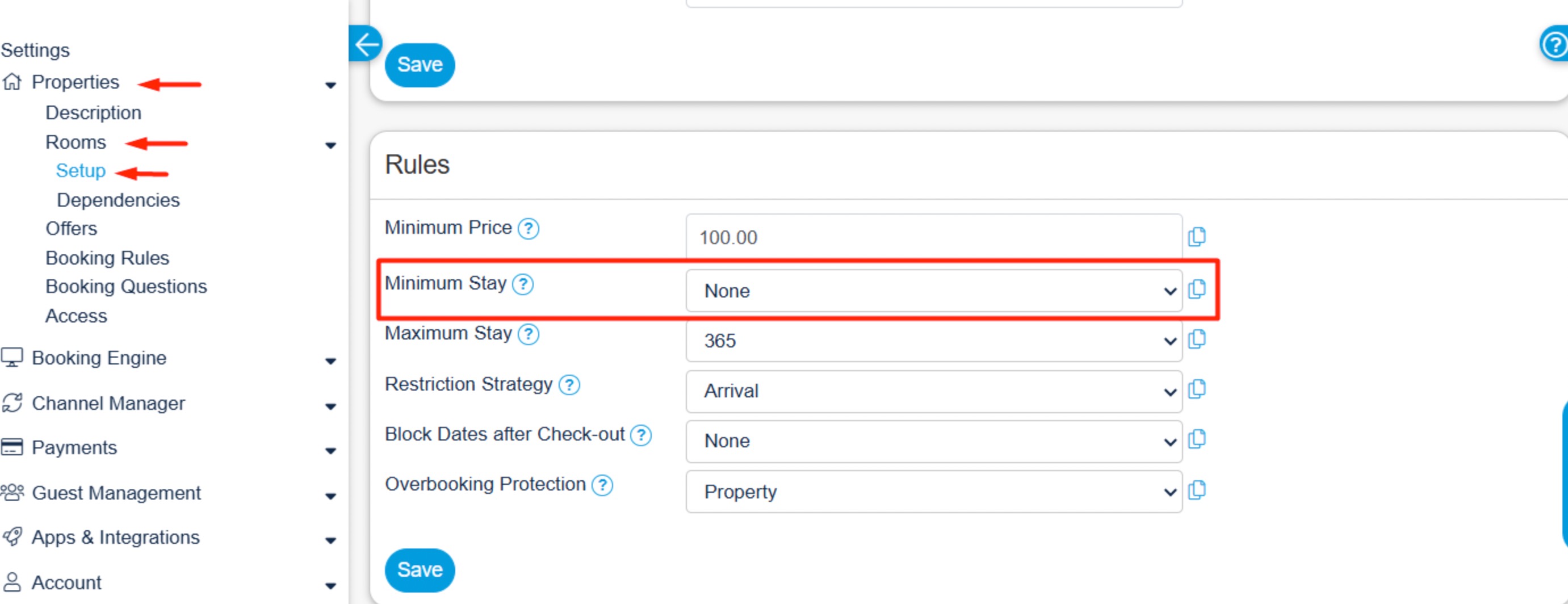Open help tooltip for Minimum Price
The image size is (1568, 604).
pyautogui.click(x=528, y=229)
